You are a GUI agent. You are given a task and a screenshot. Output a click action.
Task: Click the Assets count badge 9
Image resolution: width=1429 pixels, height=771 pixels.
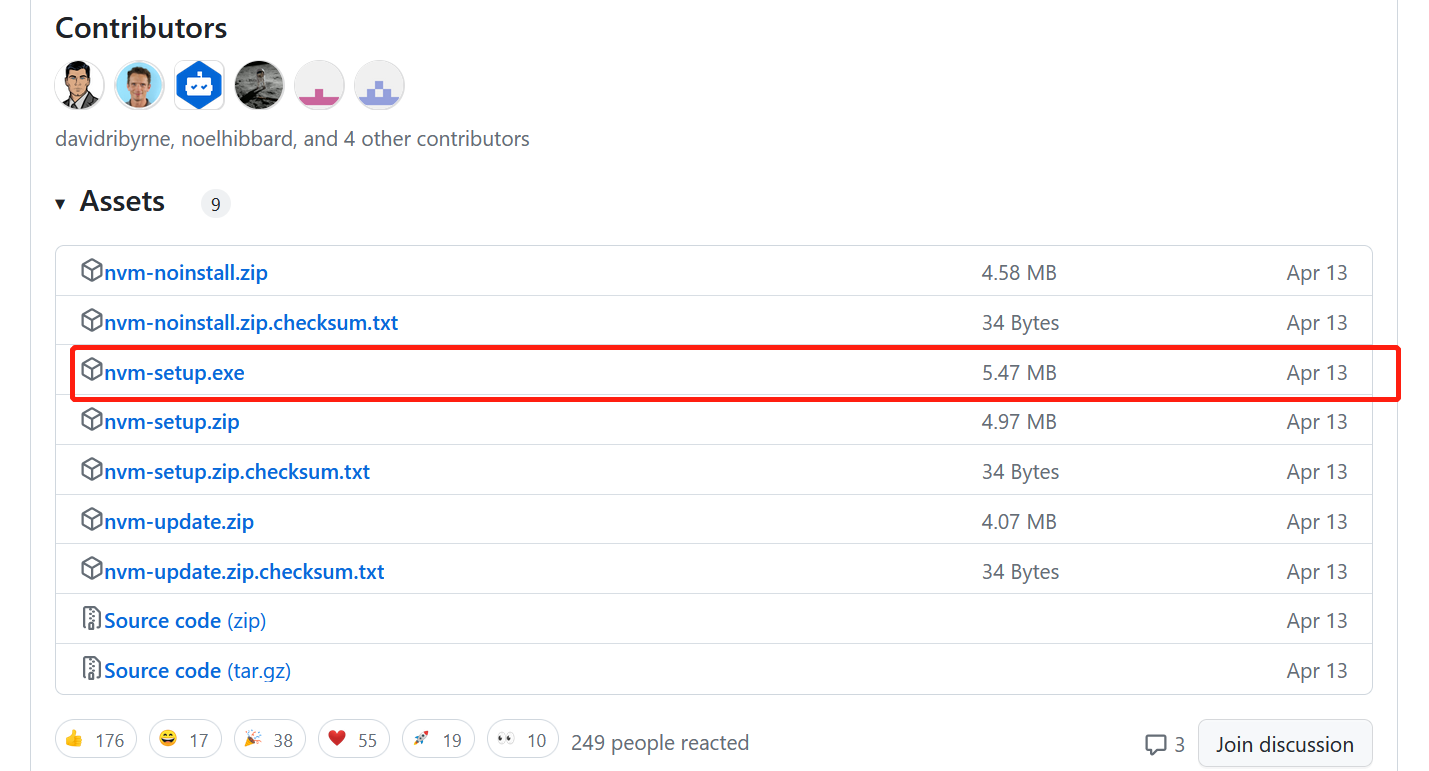pos(216,204)
